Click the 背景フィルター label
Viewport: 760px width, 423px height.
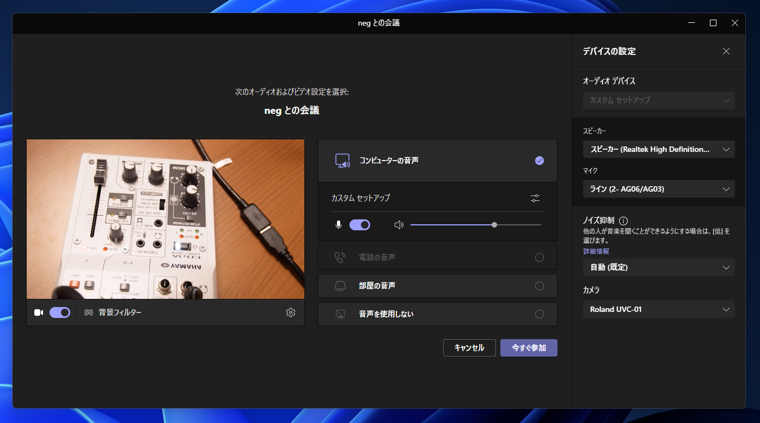(120, 313)
